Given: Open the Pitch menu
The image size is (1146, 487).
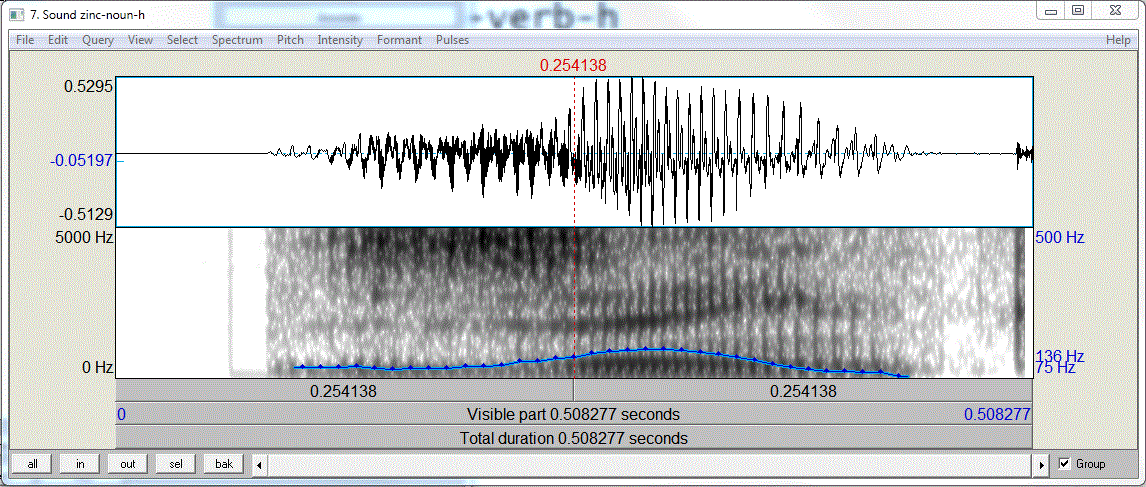Looking at the screenshot, I should [290, 40].
